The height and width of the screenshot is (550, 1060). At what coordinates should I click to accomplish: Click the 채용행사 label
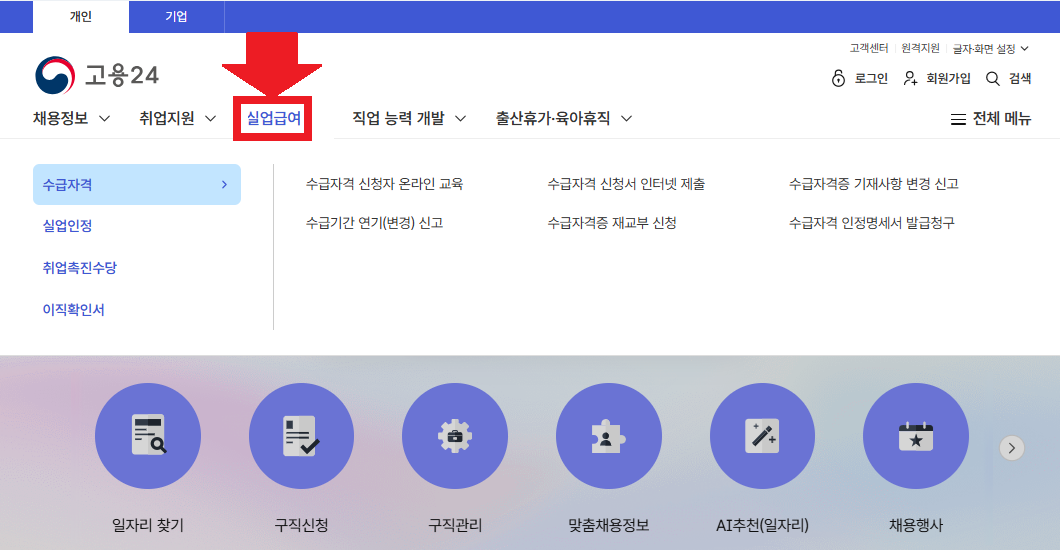(x=916, y=525)
